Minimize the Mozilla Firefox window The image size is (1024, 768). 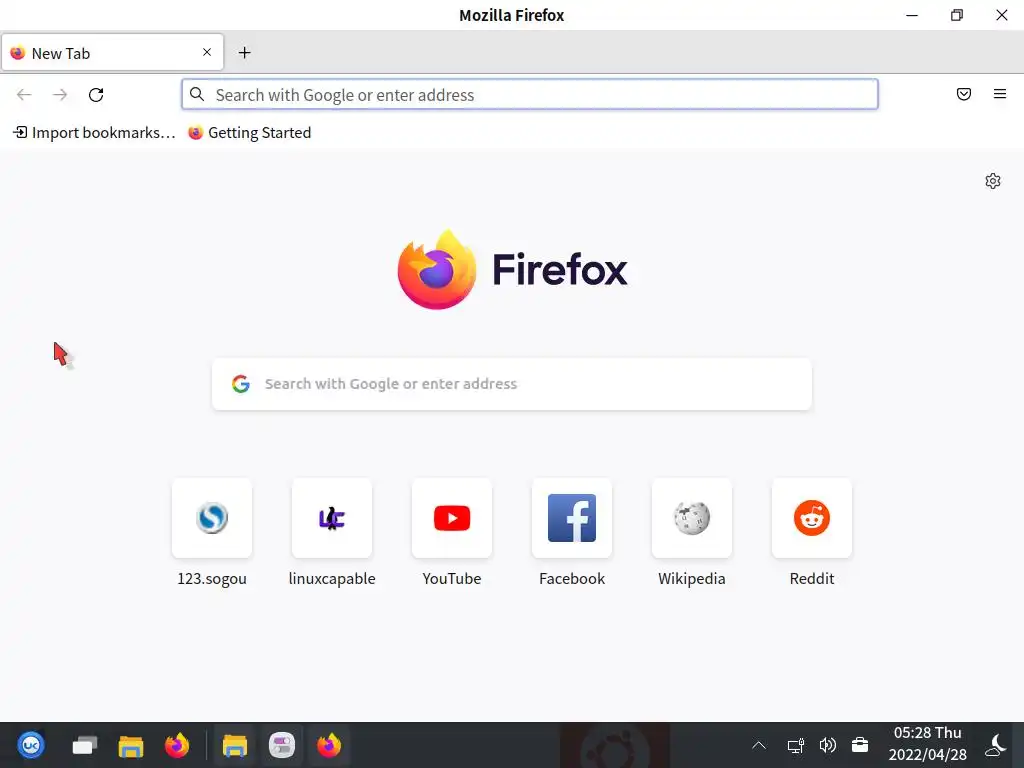coord(912,15)
